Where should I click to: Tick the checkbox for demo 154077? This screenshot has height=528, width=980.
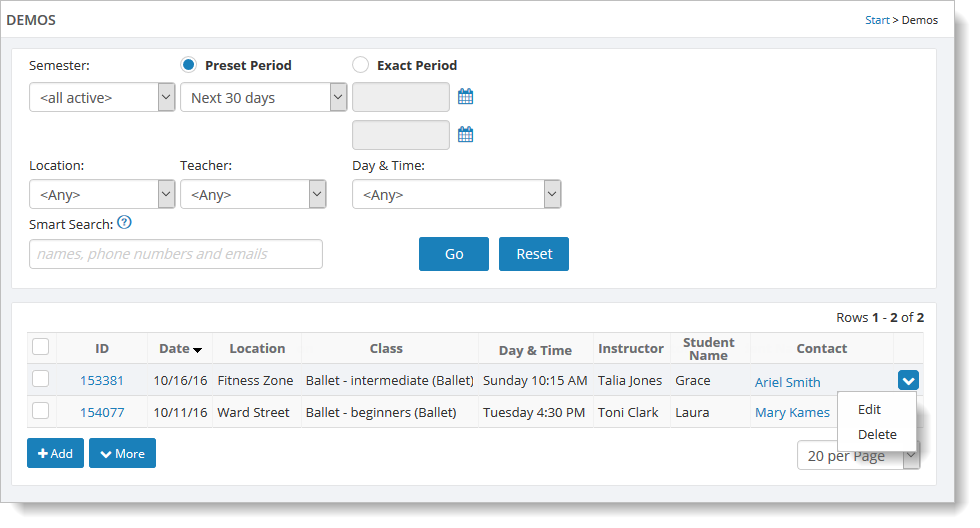[41, 411]
